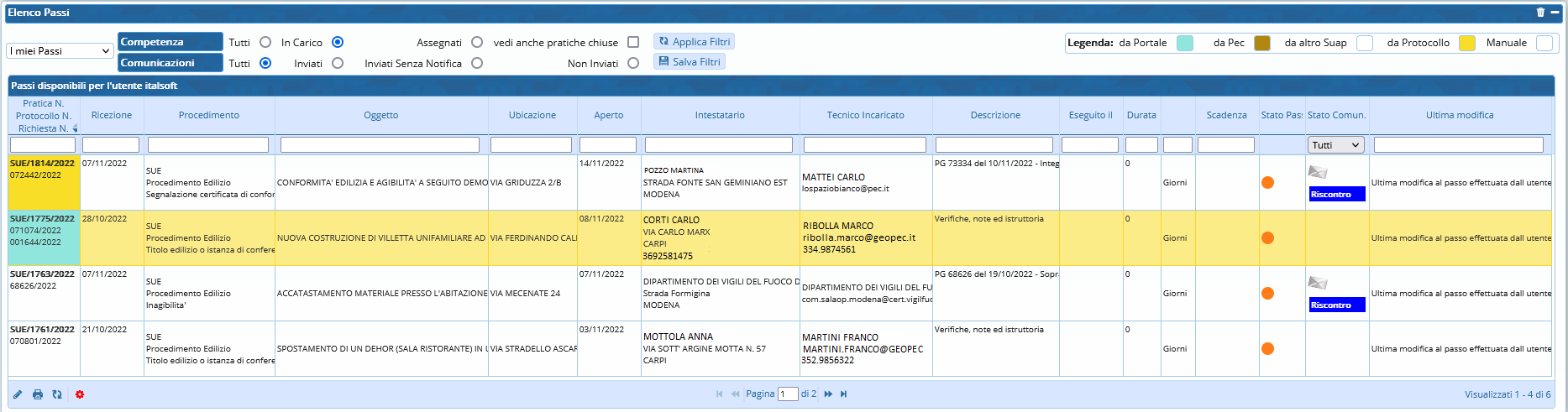Refresh the grid with the reload icon
The width and height of the screenshot is (1568, 412).
click(57, 394)
